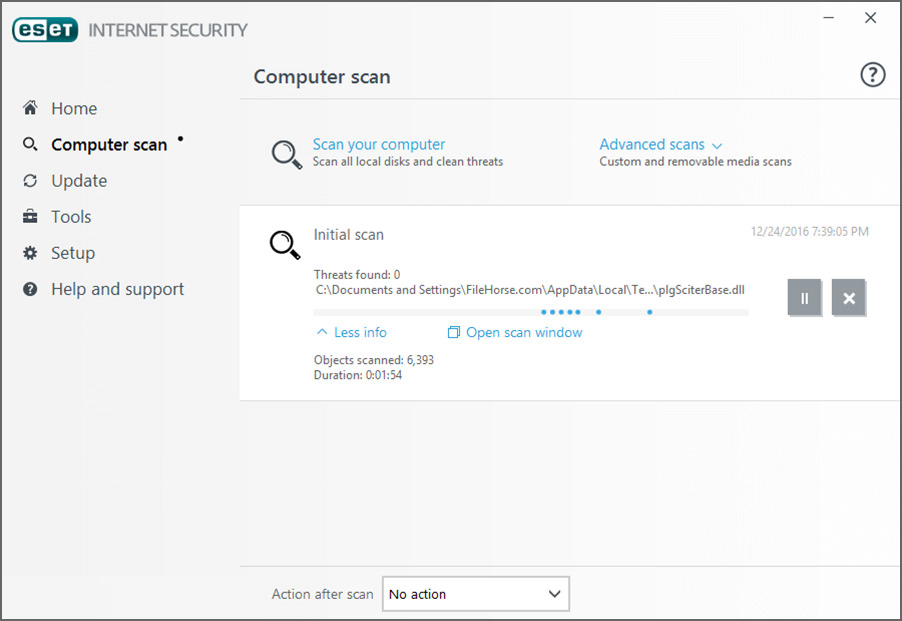Click the Tools toolbox icon

(30, 217)
